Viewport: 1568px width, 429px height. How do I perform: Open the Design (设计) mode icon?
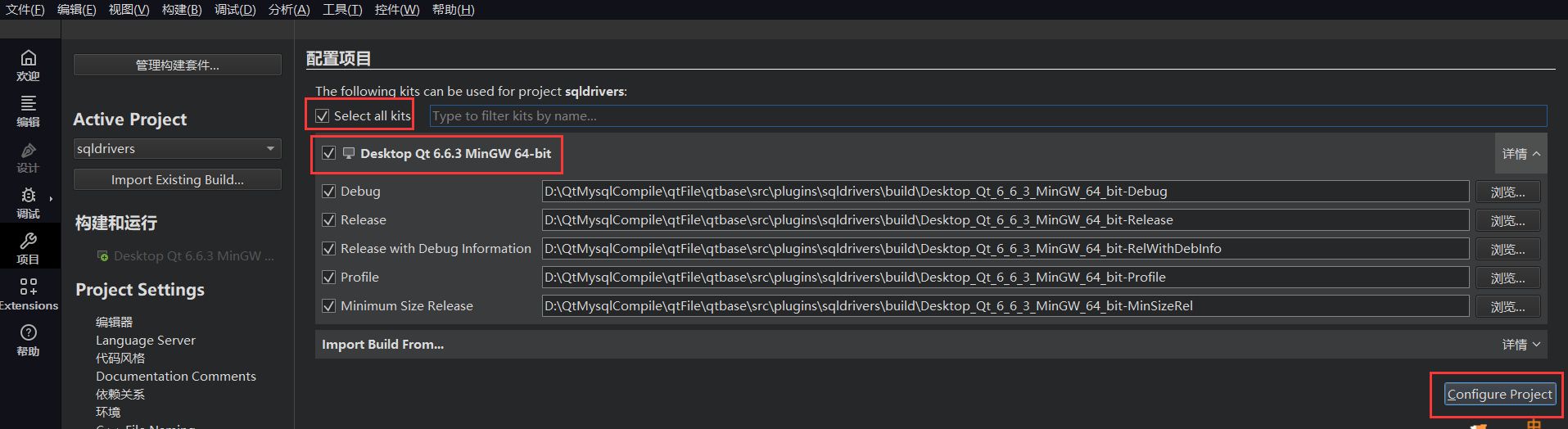tap(29, 156)
